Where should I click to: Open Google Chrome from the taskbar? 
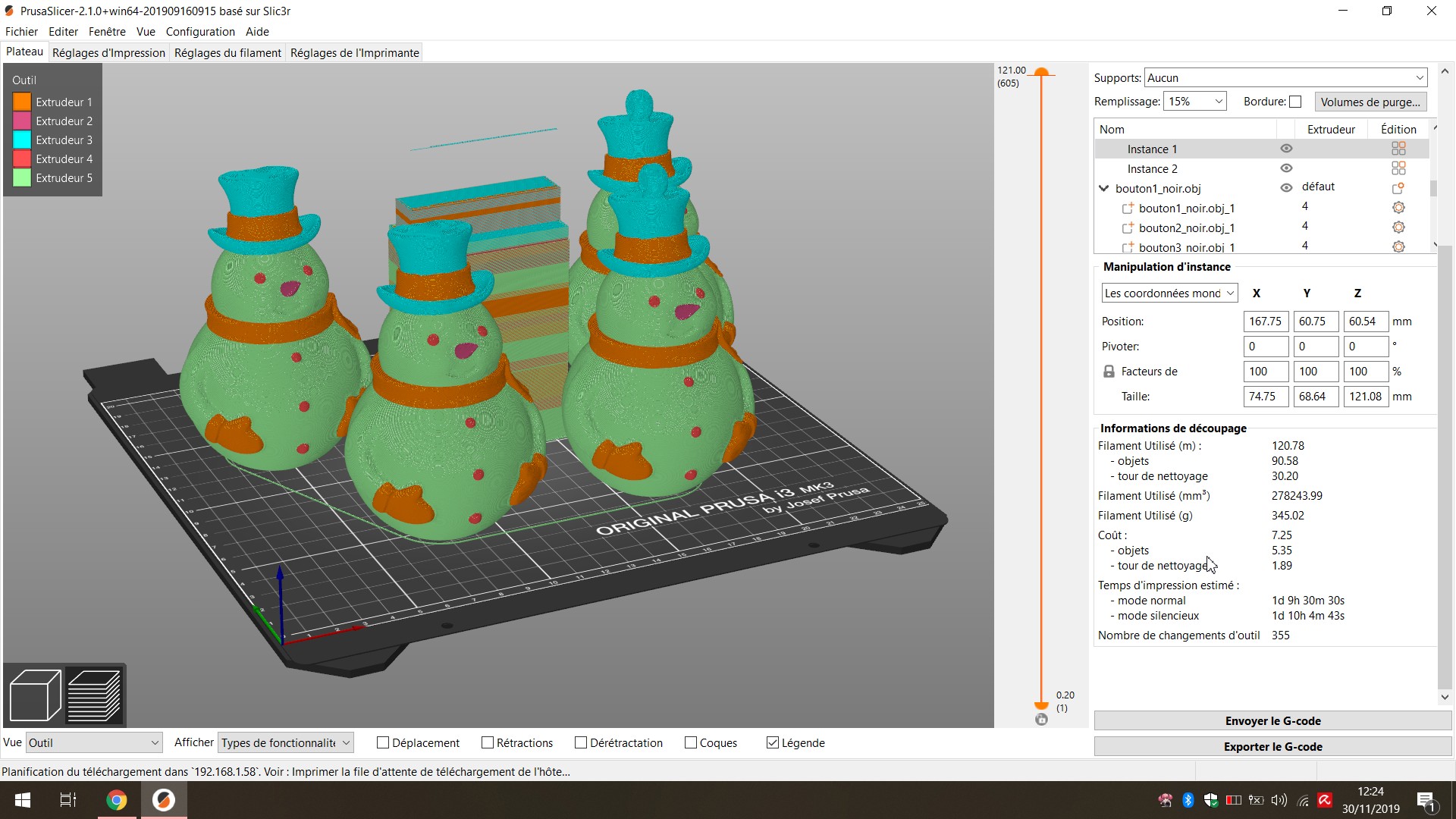point(116,800)
